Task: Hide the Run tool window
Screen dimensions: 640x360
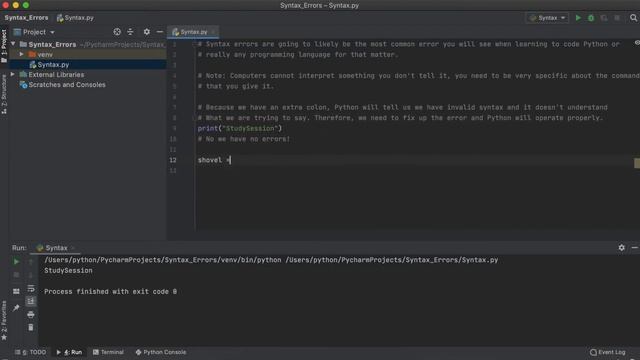Action: pyautogui.click(x=634, y=248)
